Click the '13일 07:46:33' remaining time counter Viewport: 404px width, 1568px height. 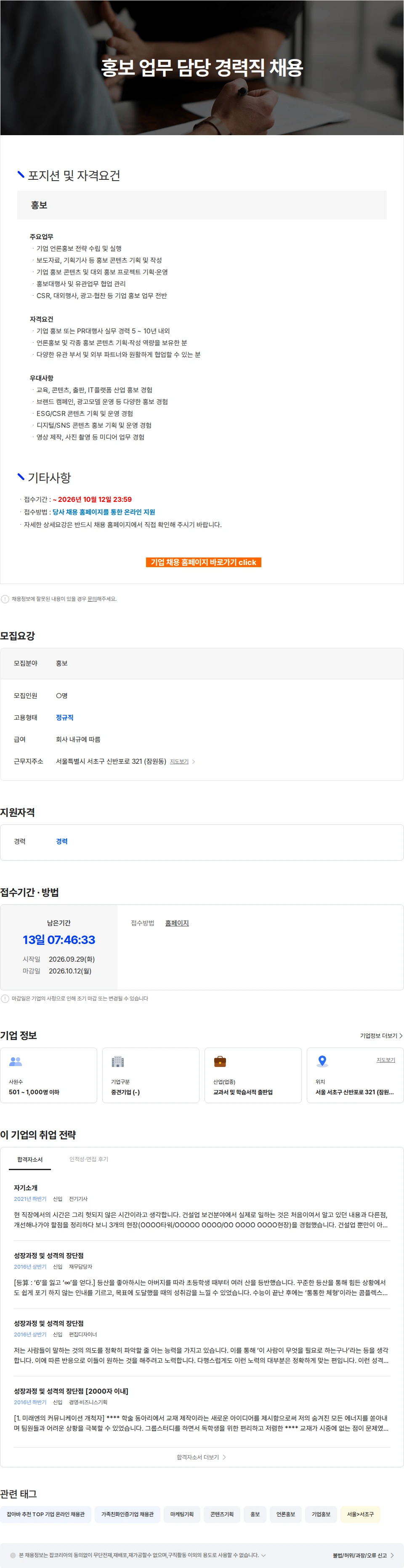point(59,940)
